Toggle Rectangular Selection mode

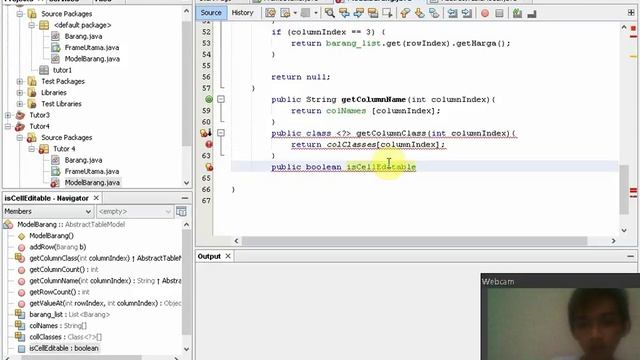(x=387, y=13)
